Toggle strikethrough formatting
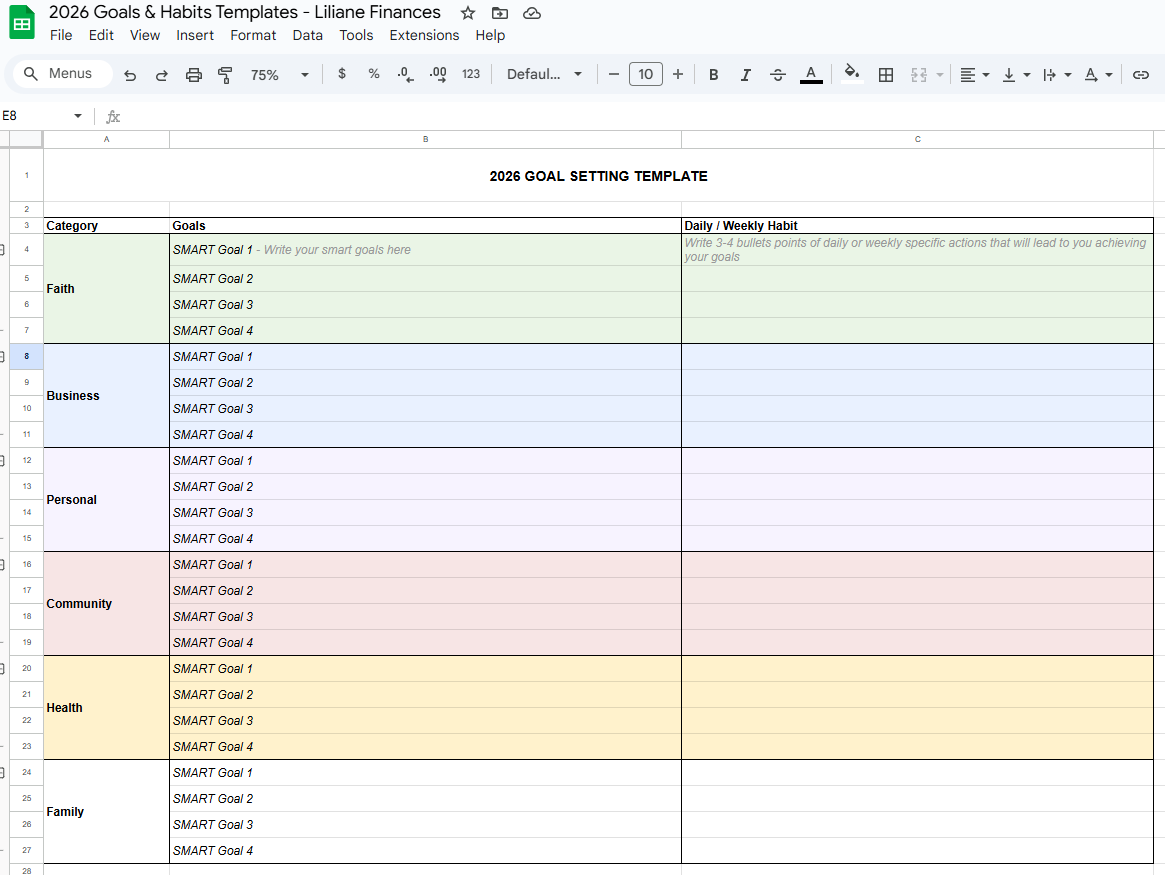The image size is (1165, 875). pyautogui.click(x=778, y=74)
